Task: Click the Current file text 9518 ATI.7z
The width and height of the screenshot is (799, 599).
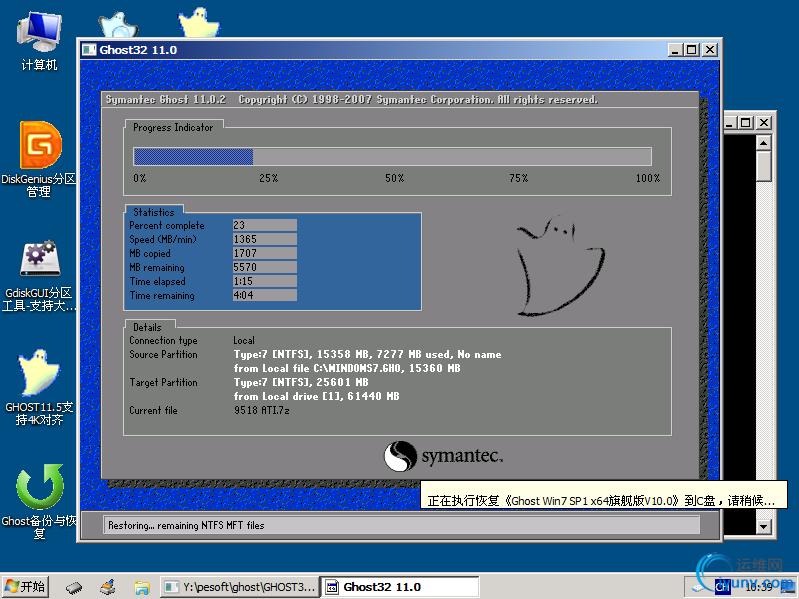Action: [261, 410]
